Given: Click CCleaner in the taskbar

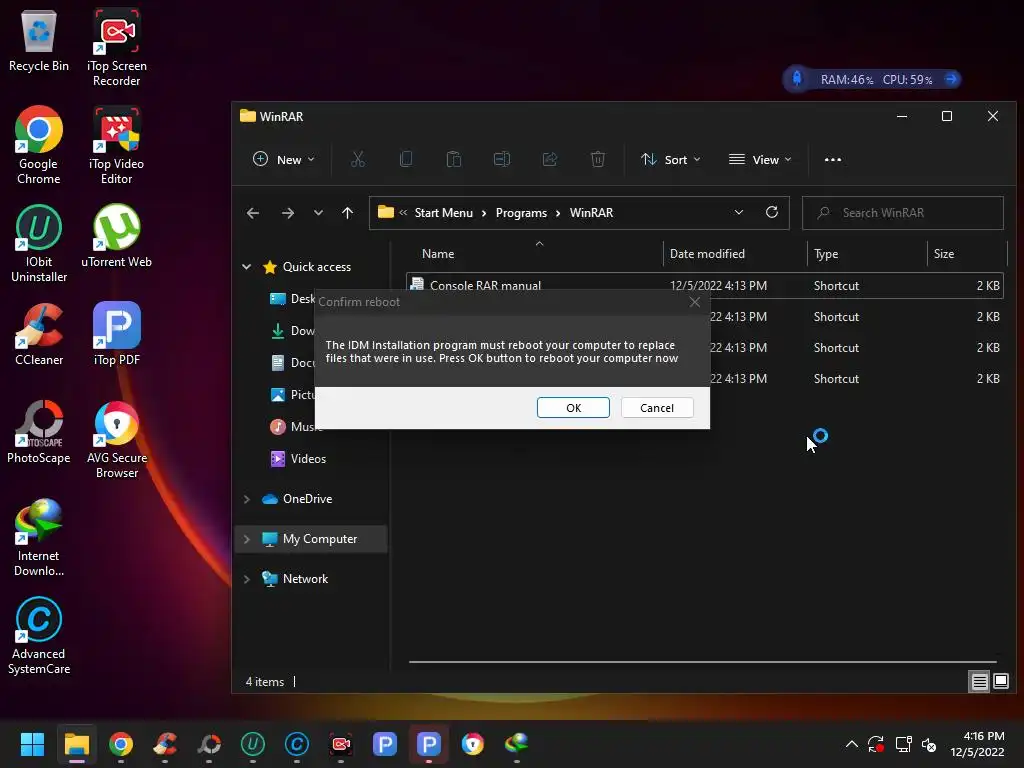Looking at the screenshot, I should [x=165, y=744].
